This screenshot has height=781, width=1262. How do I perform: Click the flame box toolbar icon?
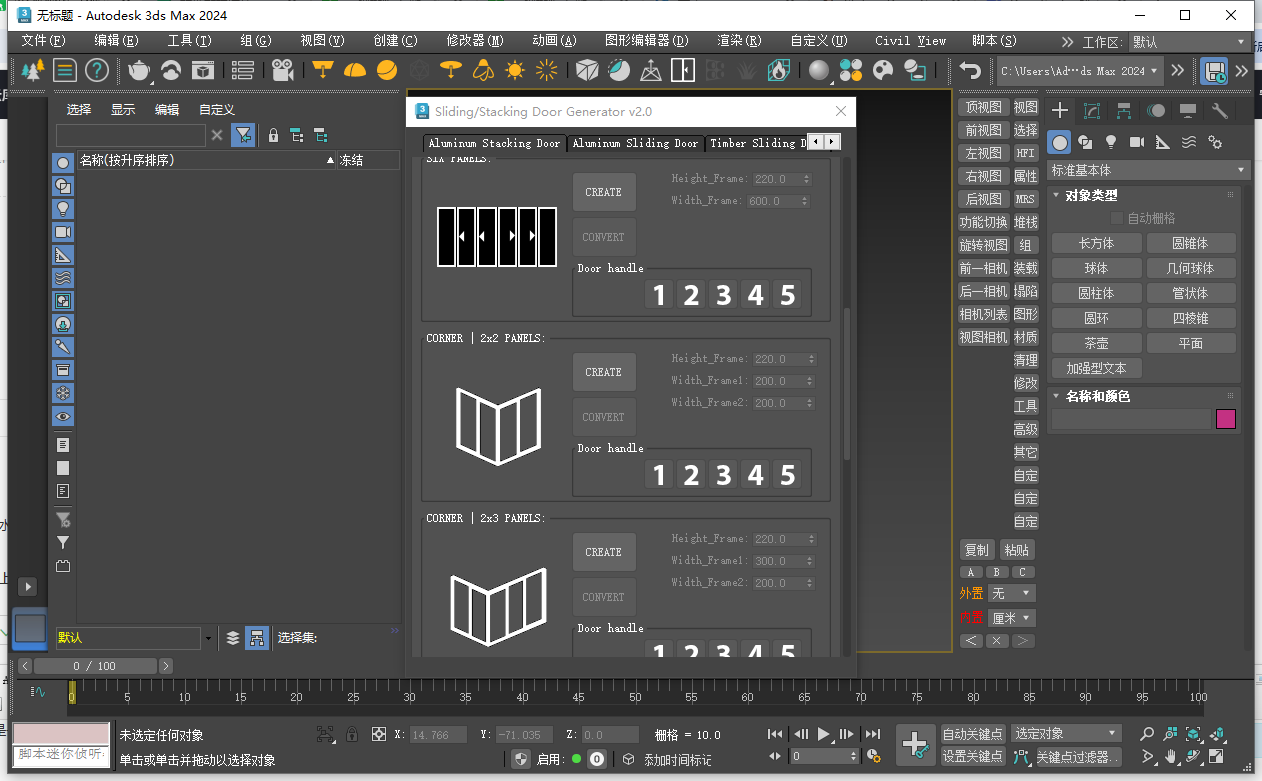coord(779,70)
